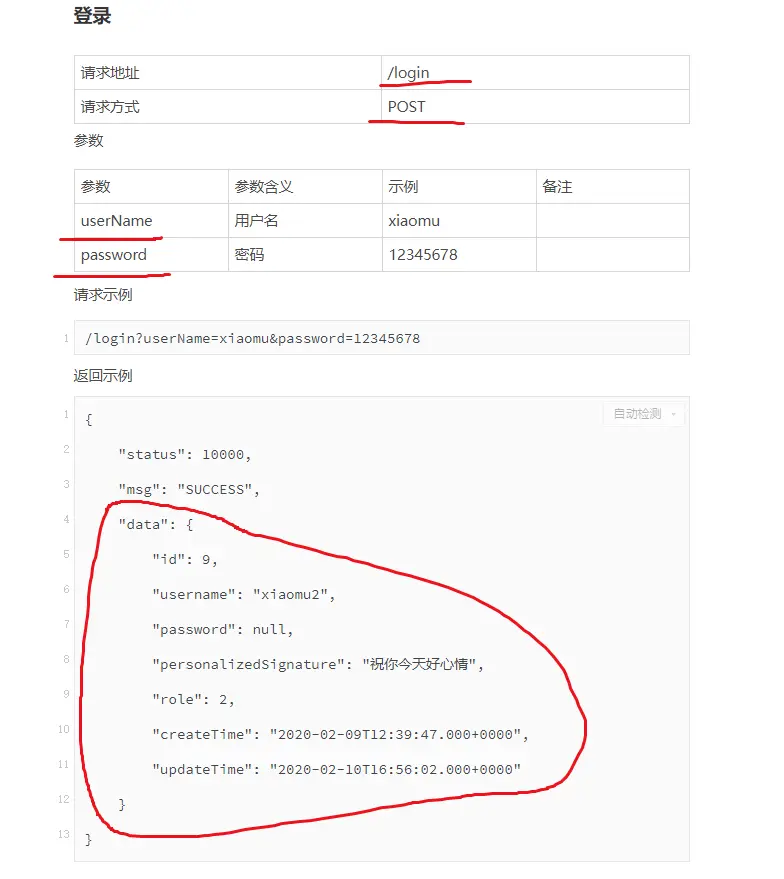Open the 自动检测 language dropdown
This screenshot has height=879, width=784.
644,414
